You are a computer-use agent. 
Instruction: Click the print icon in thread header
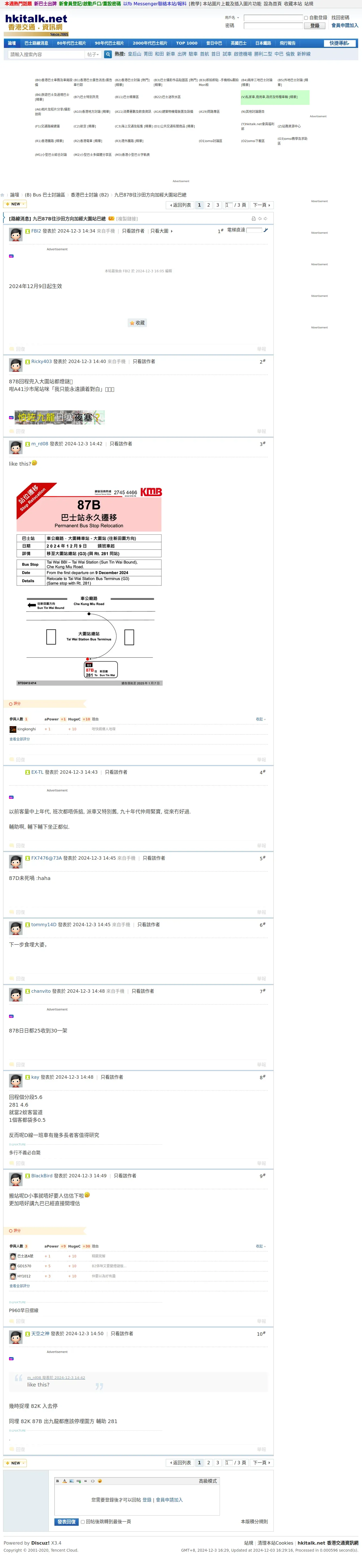click(254, 218)
